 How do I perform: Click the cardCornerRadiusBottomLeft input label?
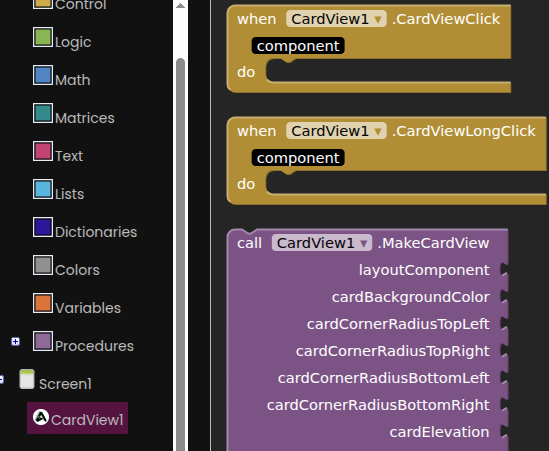point(383,378)
